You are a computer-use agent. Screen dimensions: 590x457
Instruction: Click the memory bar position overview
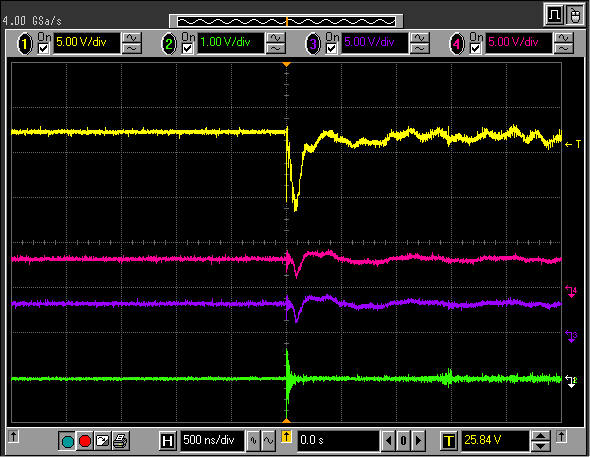point(286,21)
